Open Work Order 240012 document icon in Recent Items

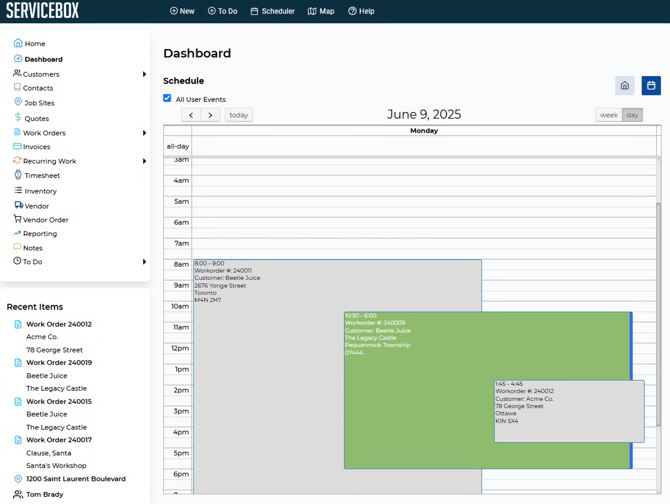pos(18,324)
